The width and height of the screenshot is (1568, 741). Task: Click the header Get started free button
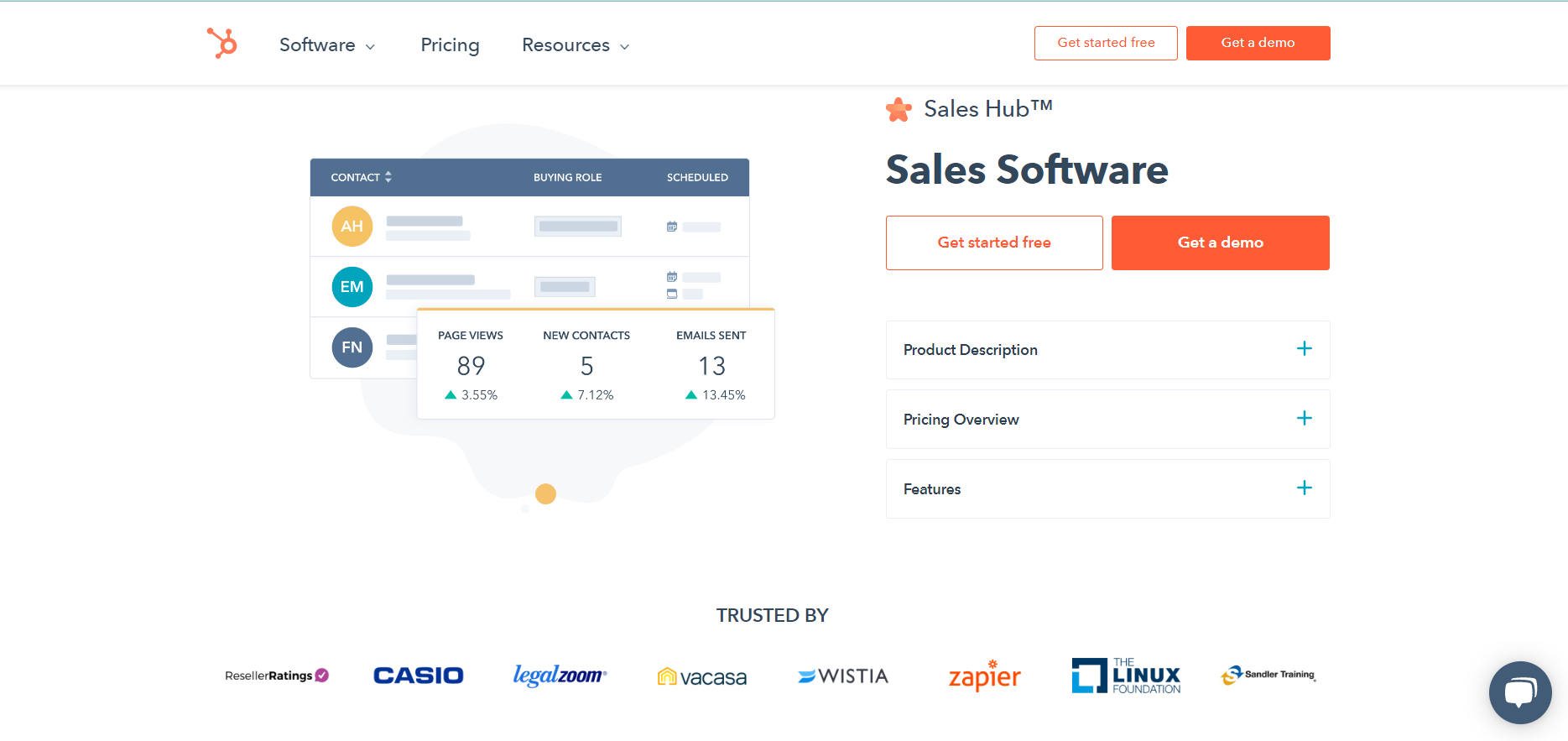click(1106, 43)
